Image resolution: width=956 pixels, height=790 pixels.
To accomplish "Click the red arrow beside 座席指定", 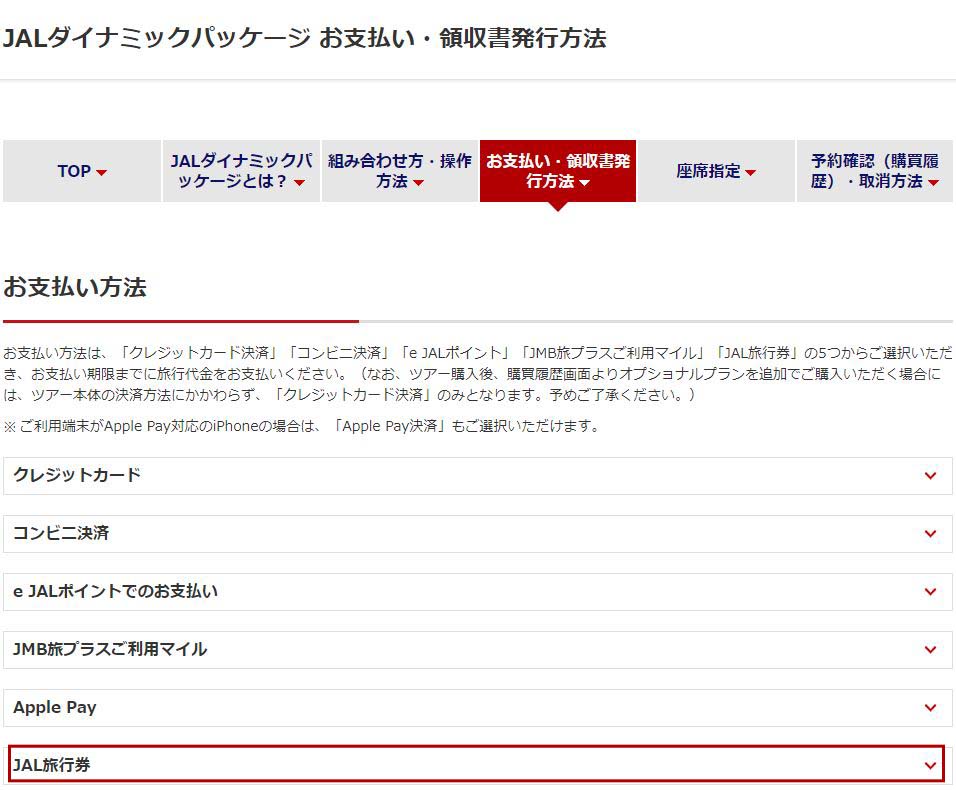I will click(x=751, y=173).
